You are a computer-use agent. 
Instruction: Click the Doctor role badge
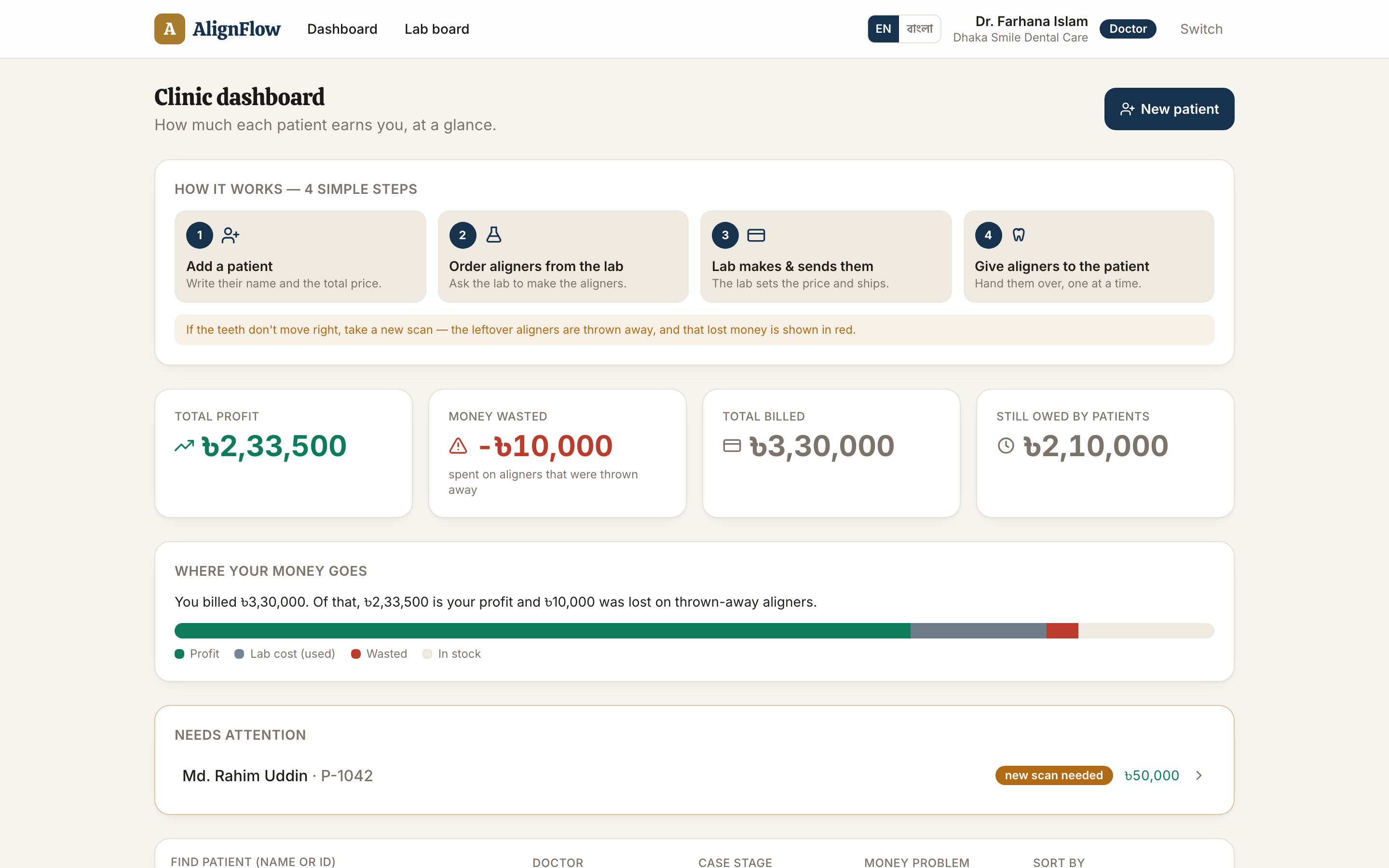click(x=1128, y=29)
